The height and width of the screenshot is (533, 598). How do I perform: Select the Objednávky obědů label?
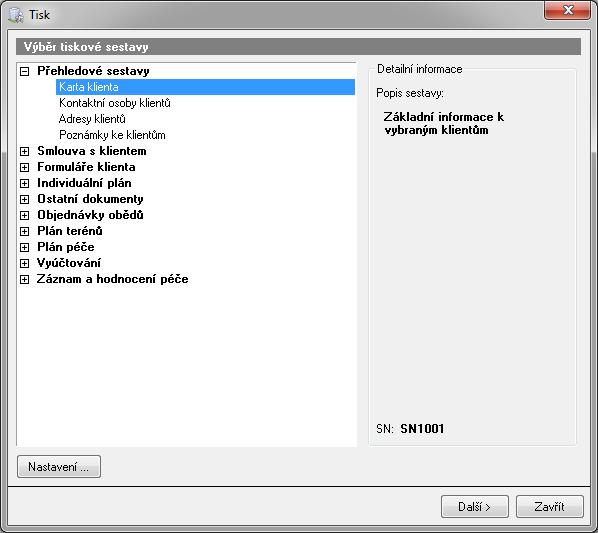(90, 215)
